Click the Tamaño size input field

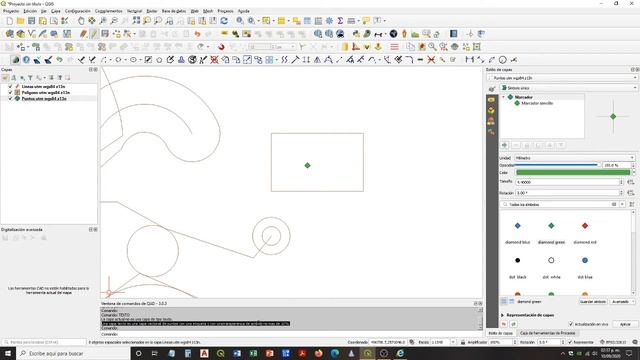[567, 182]
